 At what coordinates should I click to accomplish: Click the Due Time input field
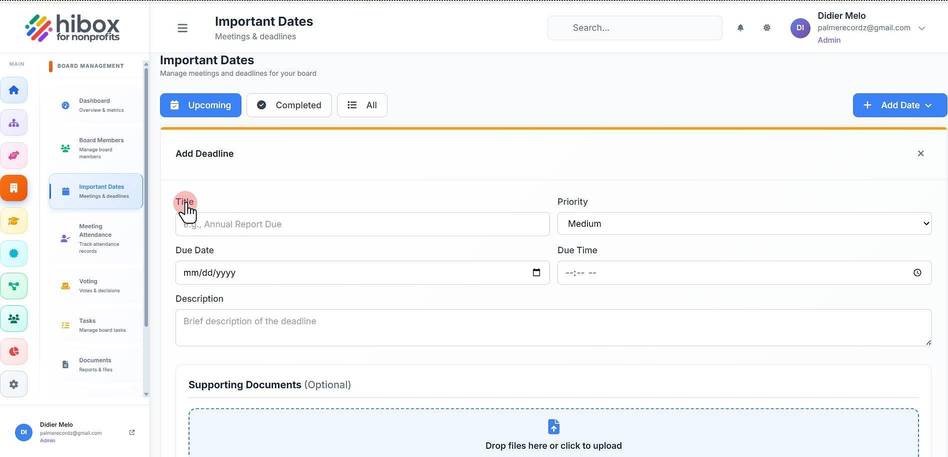pos(744,273)
